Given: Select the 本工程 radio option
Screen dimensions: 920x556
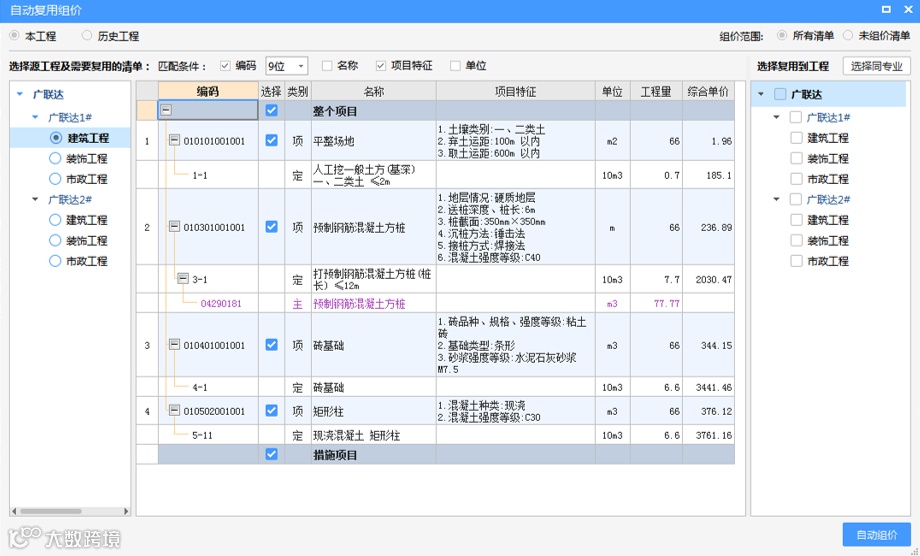Looking at the screenshot, I should click(x=15, y=36).
